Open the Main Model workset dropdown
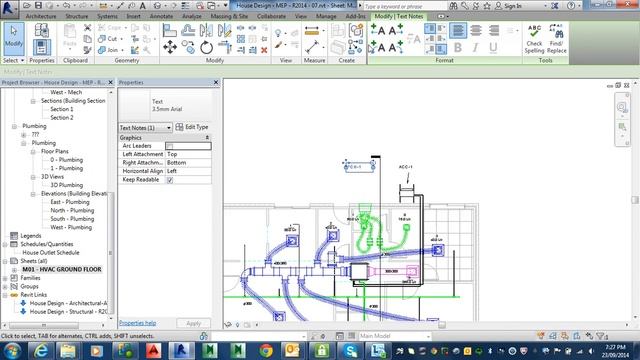Screen dimensions: 640x360 tap(394, 336)
